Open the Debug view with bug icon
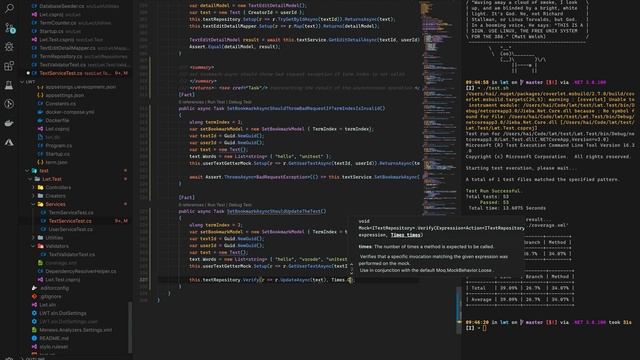The width and height of the screenshot is (640, 360). coord(9,47)
